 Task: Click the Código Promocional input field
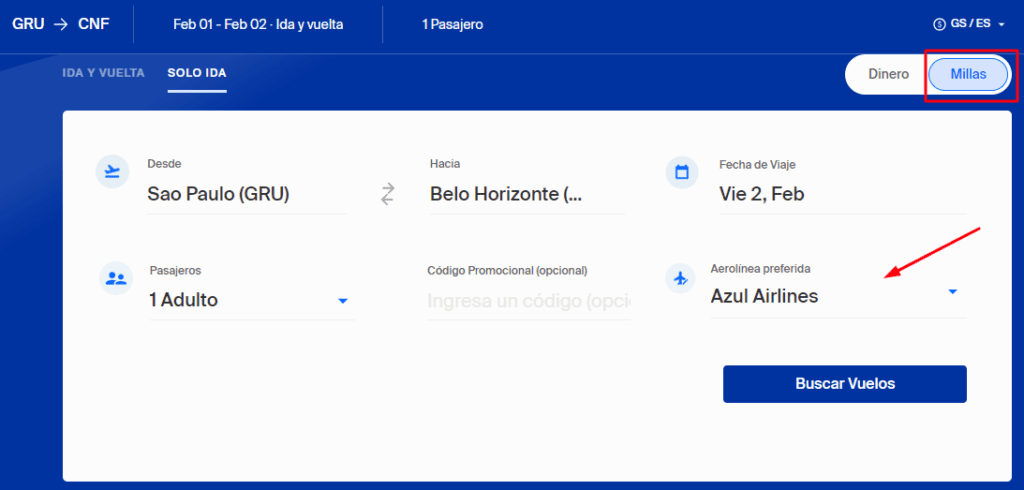528,300
